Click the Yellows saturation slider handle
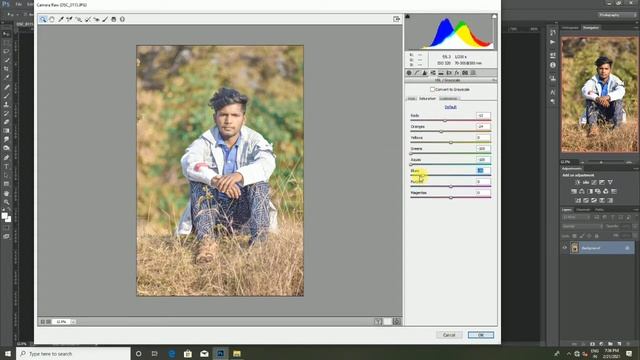The height and width of the screenshot is (360, 640). pyautogui.click(x=451, y=143)
